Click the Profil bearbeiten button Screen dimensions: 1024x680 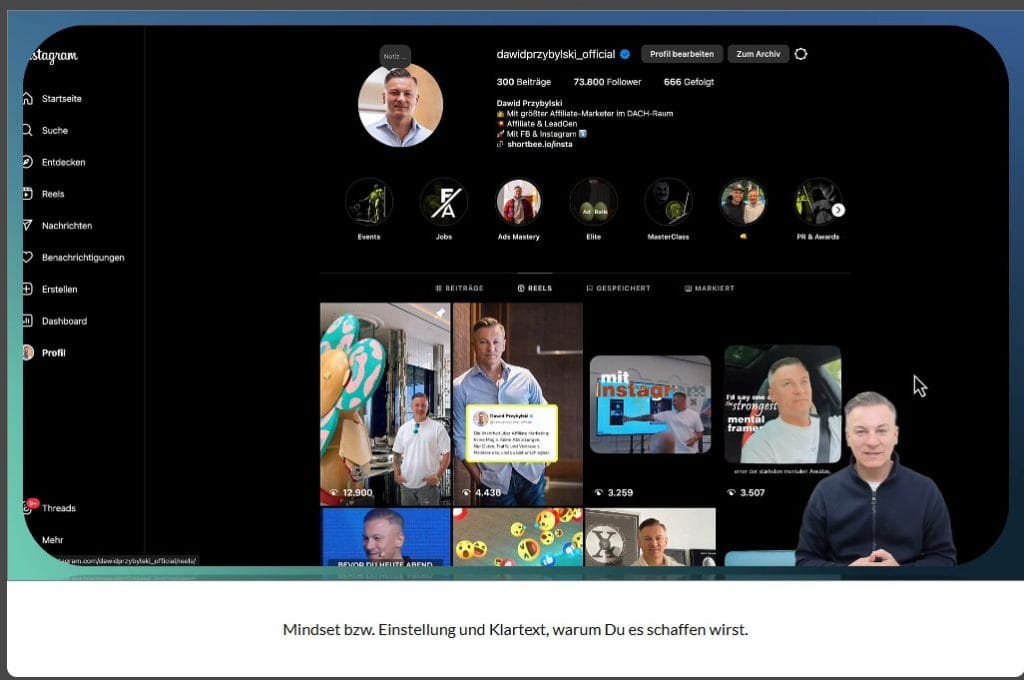(681, 54)
